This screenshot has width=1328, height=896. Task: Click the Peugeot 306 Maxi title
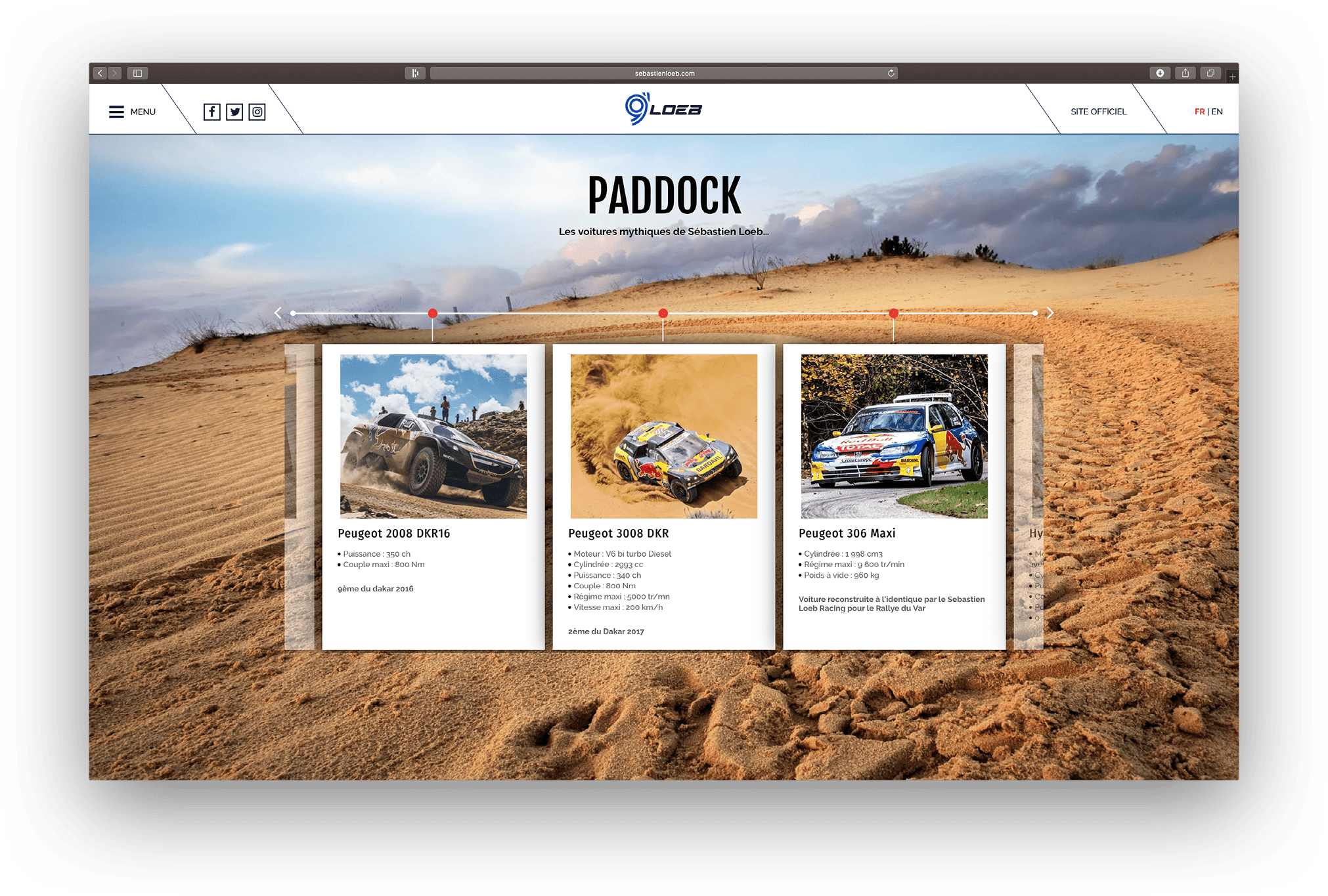click(847, 534)
